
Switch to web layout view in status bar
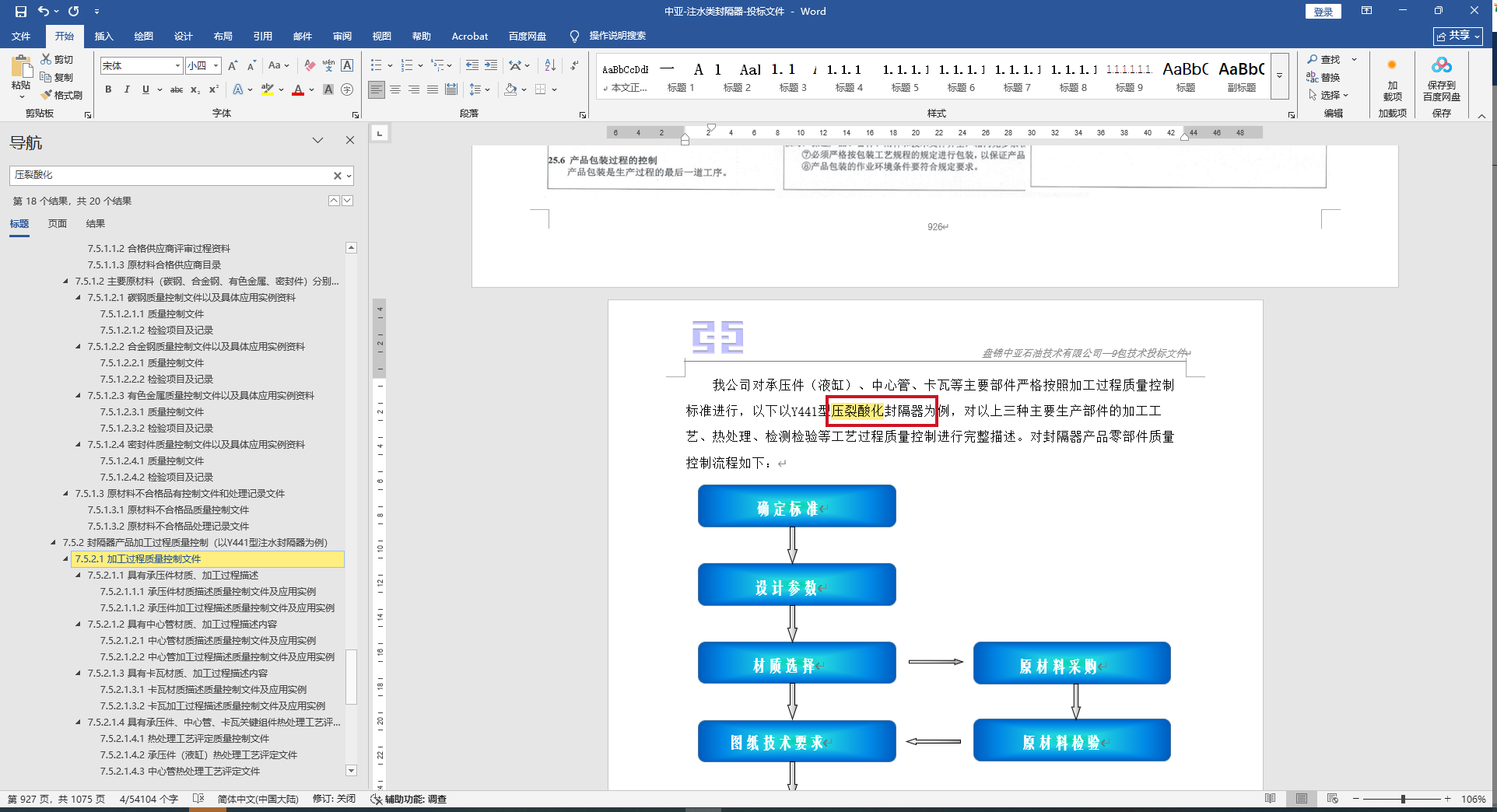coord(1332,799)
